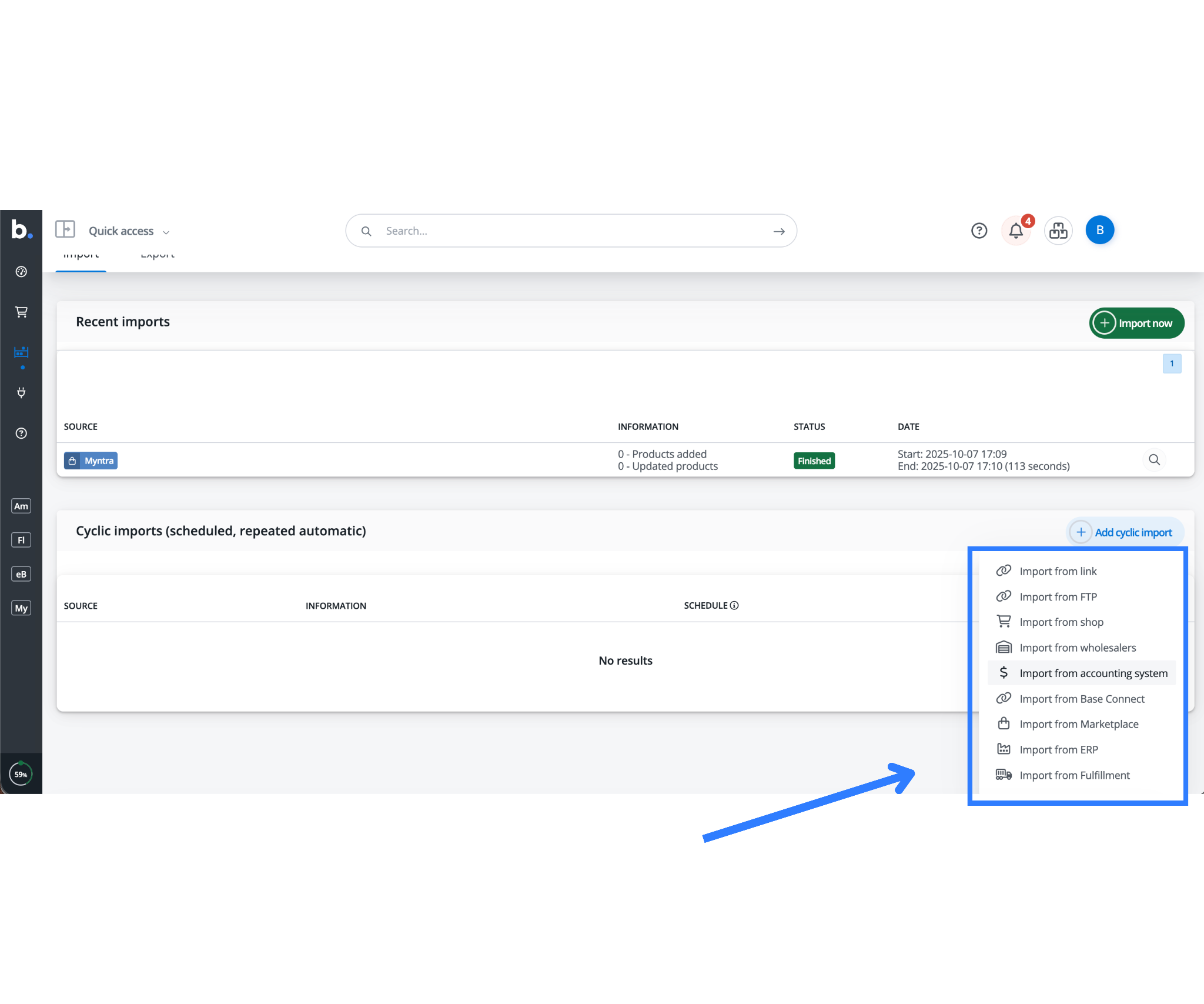
Task: Click the packages module icon in top bar
Action: [1058, 230]
